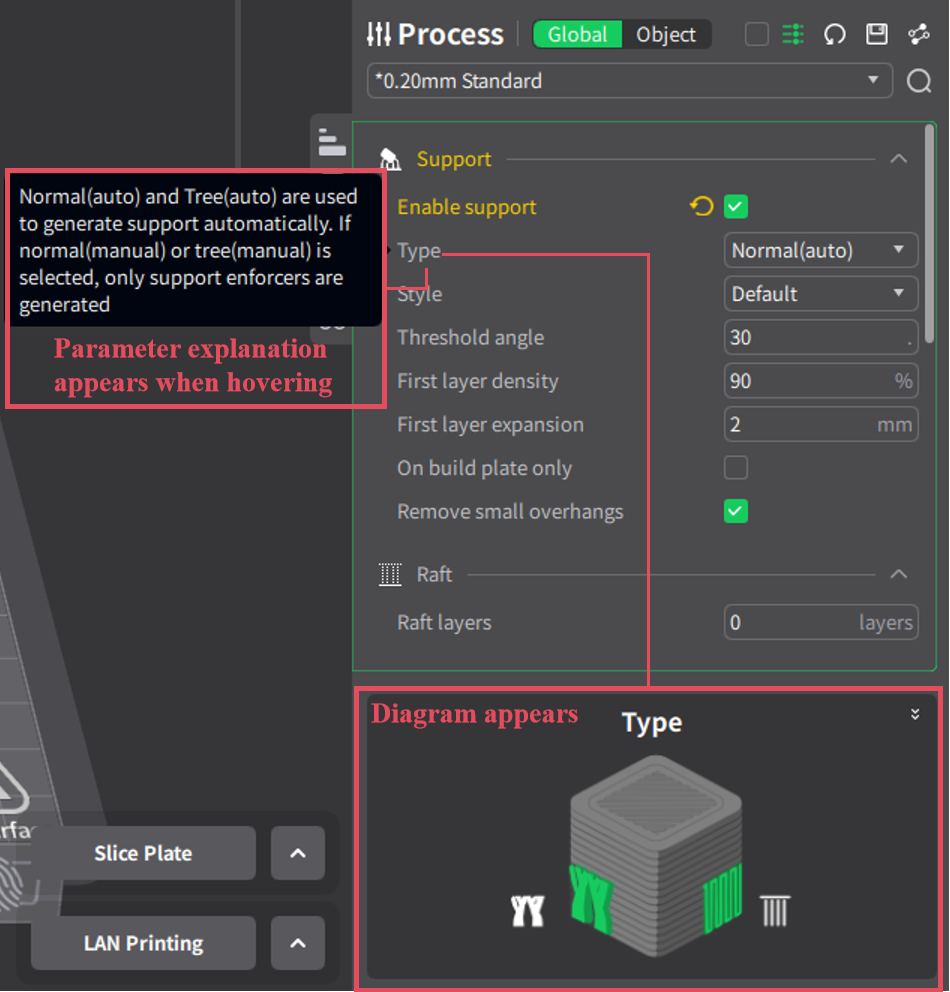The width and height of the screenshot is (950, 992).
Task: Collapse the Type diagram with double chevron
Action: point(915,714)
